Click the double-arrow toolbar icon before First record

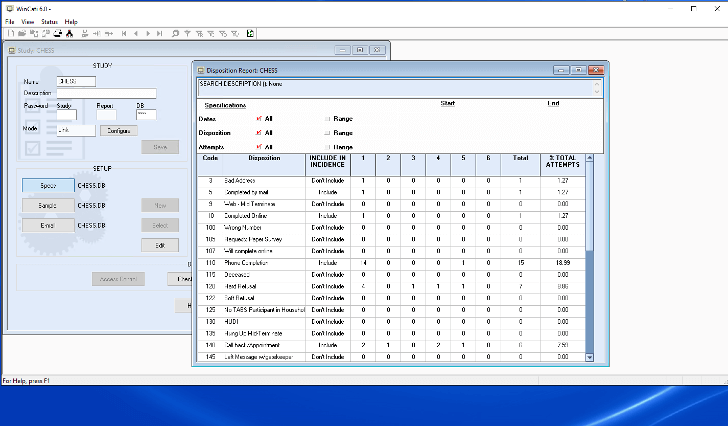coord(109,33)
